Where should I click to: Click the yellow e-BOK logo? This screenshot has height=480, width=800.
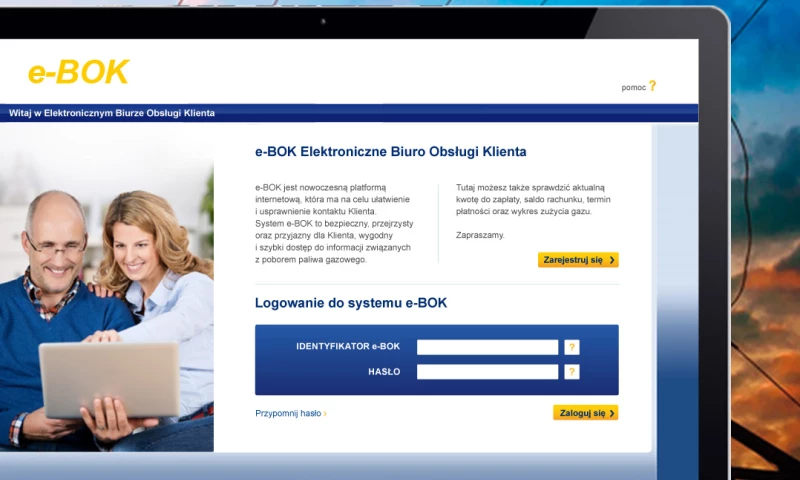[78, 72]
